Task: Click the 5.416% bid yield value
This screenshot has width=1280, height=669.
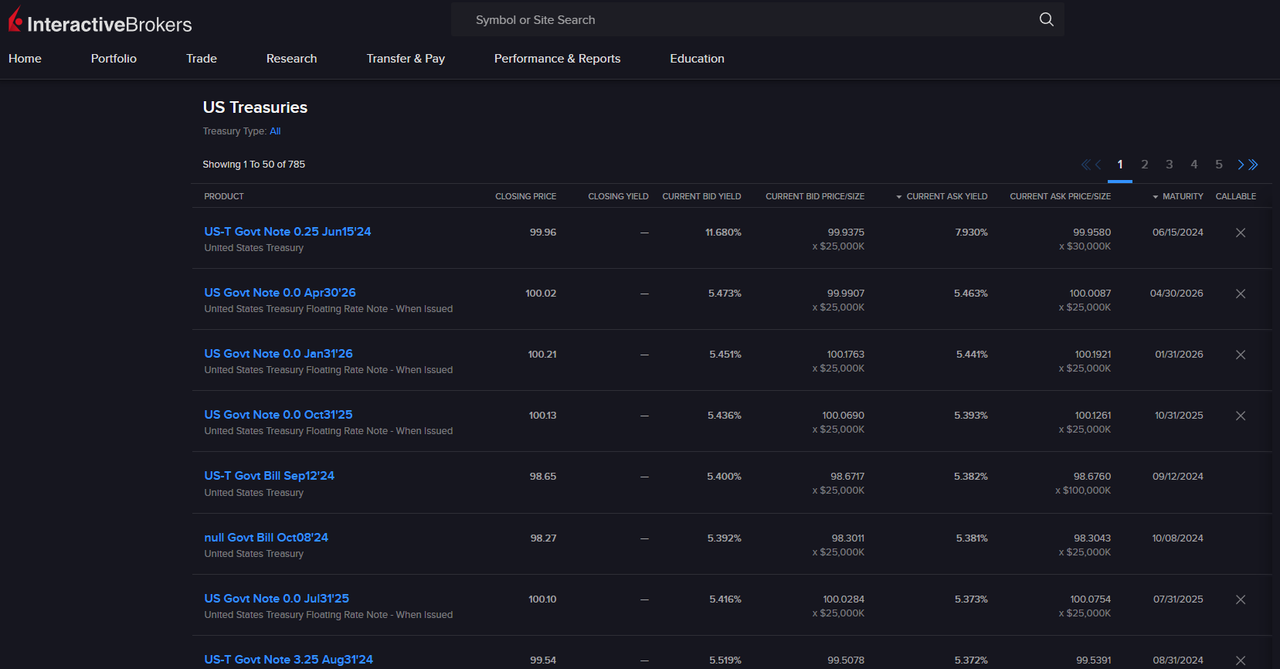Action: coord(724,599)
